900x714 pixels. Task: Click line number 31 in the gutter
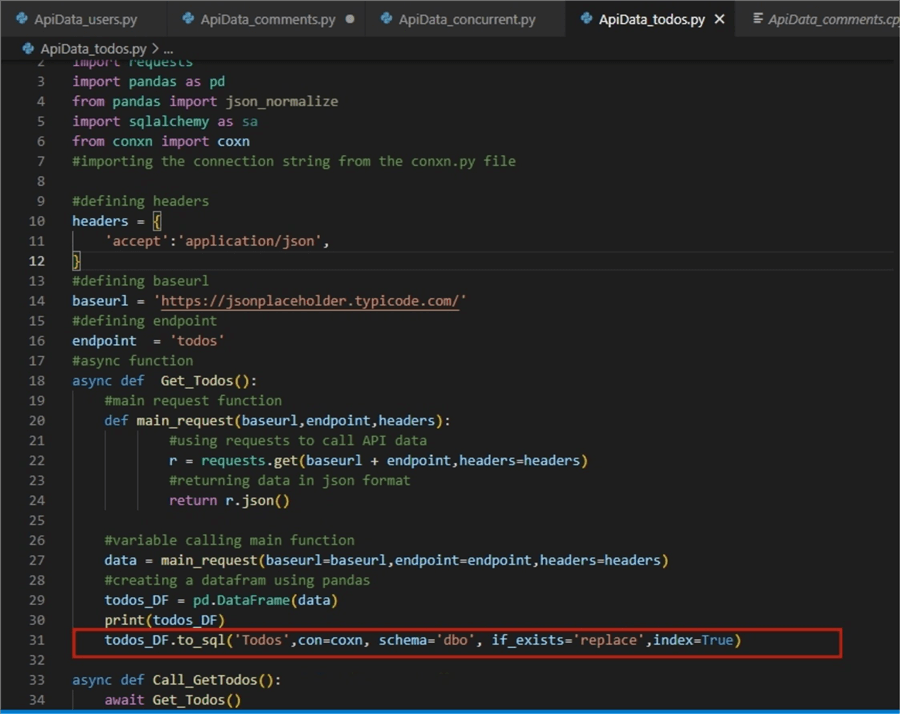point(36,640)
